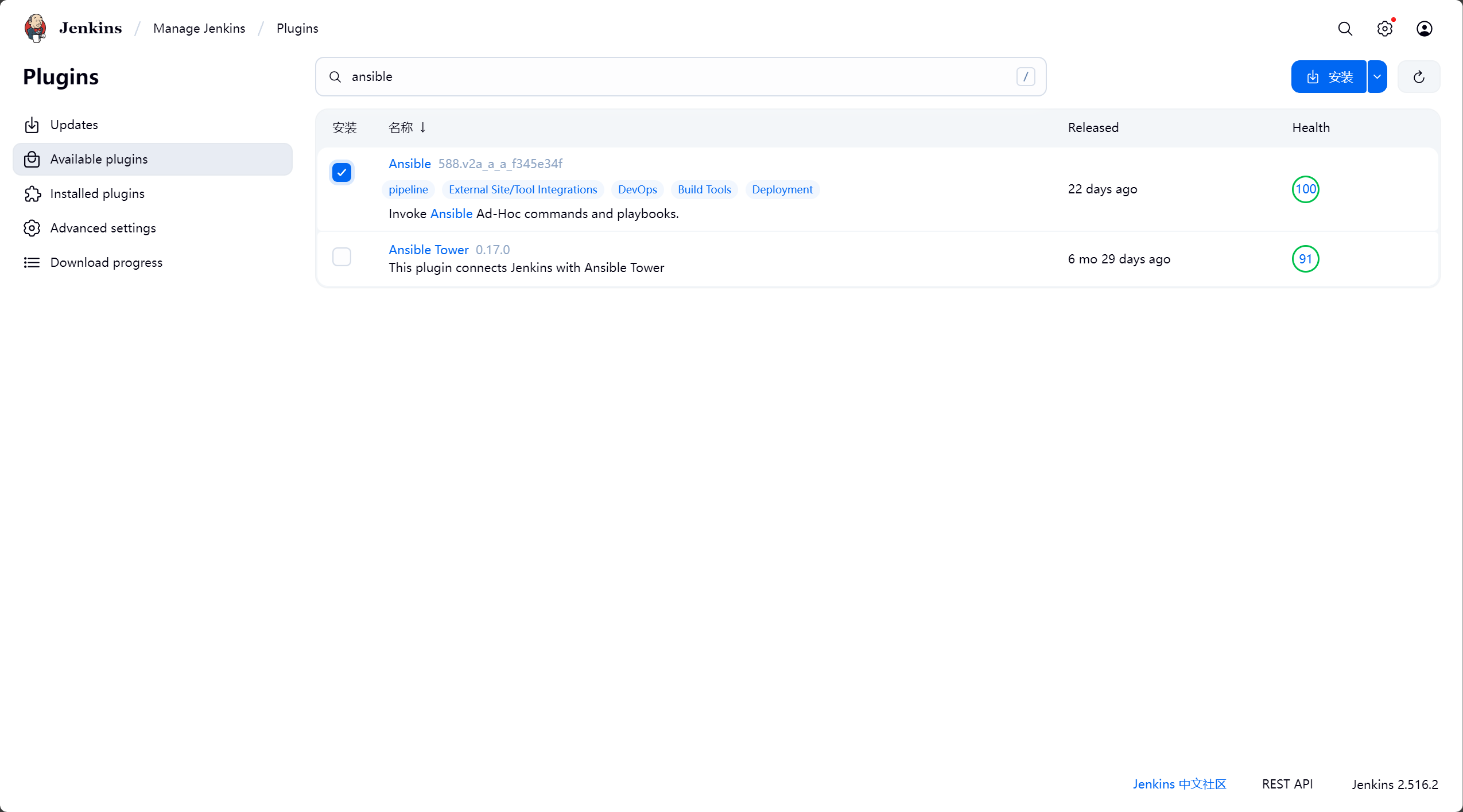Screen dimensions: 1463x812
Task: Filter by the Build Tools tag
Action: point(704,189)
